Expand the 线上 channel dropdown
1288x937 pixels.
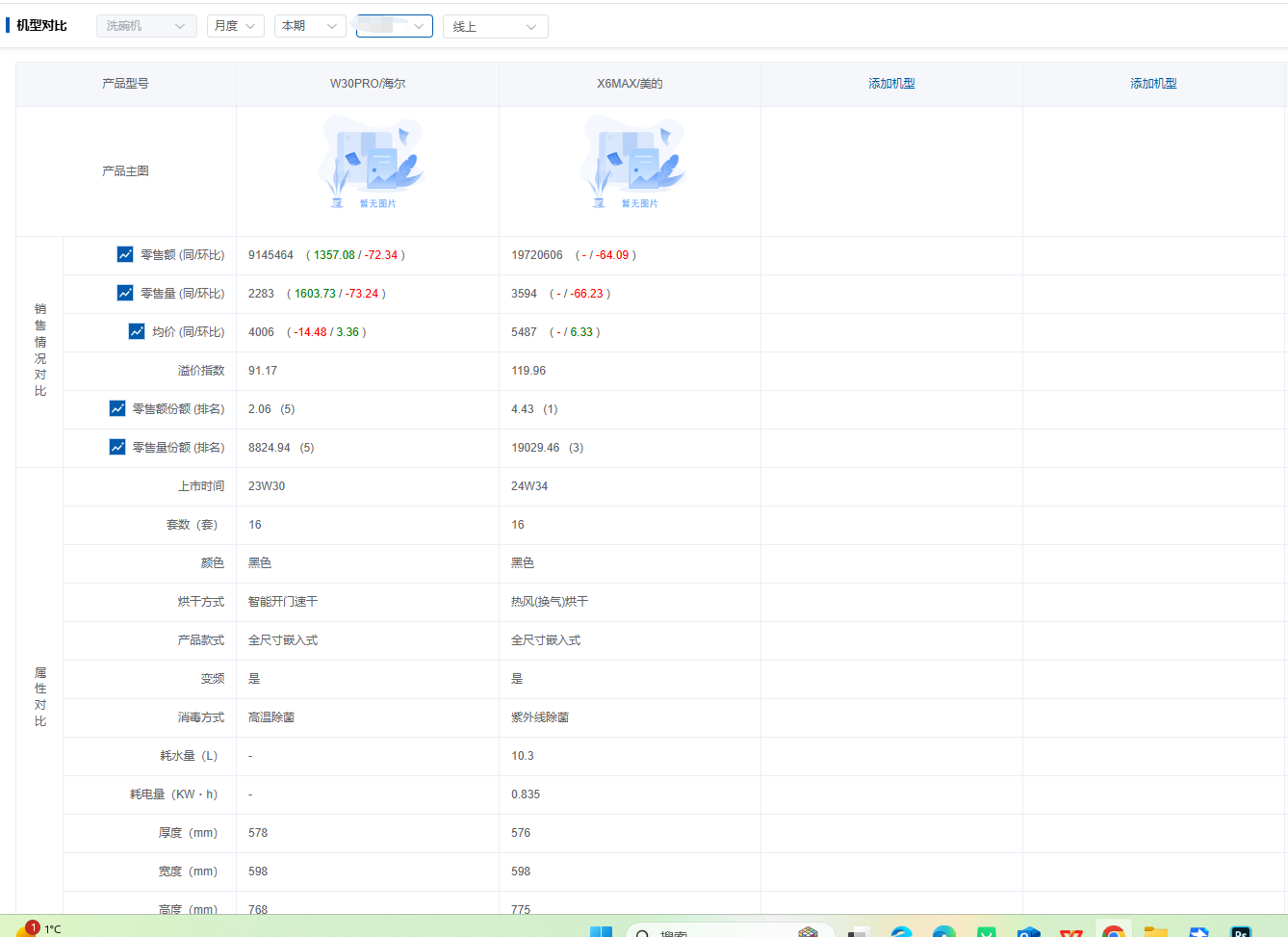[x=495, y=27]
